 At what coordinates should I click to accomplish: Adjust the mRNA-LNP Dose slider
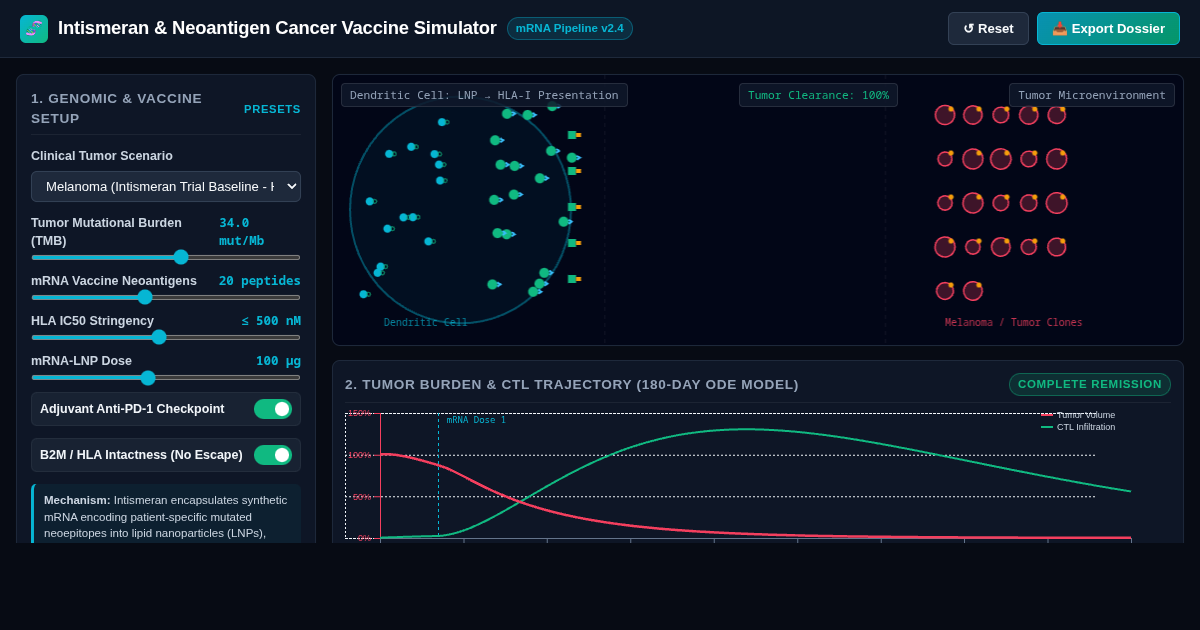[166, 377]
